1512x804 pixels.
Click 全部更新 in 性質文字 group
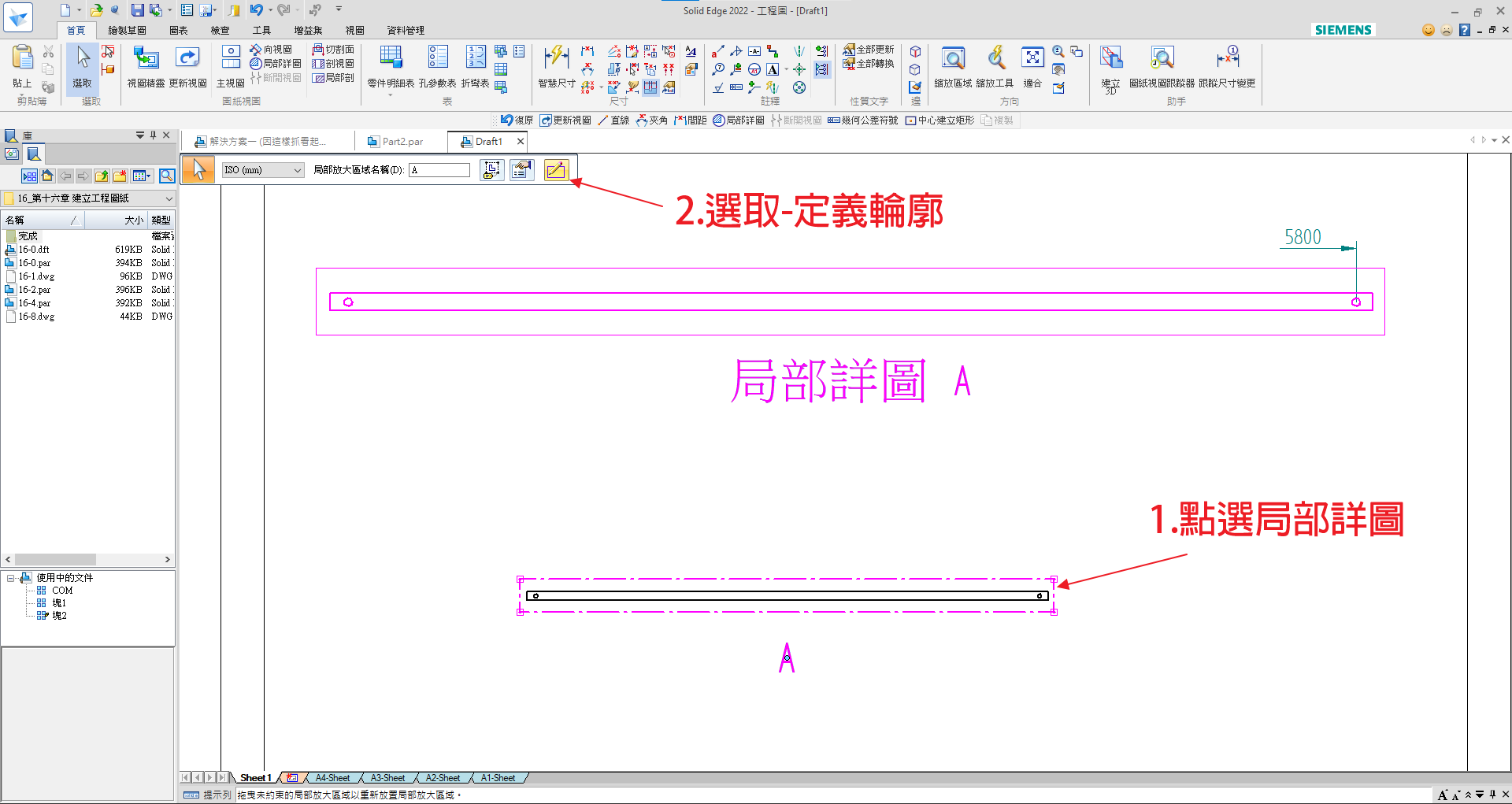point(869,50)
